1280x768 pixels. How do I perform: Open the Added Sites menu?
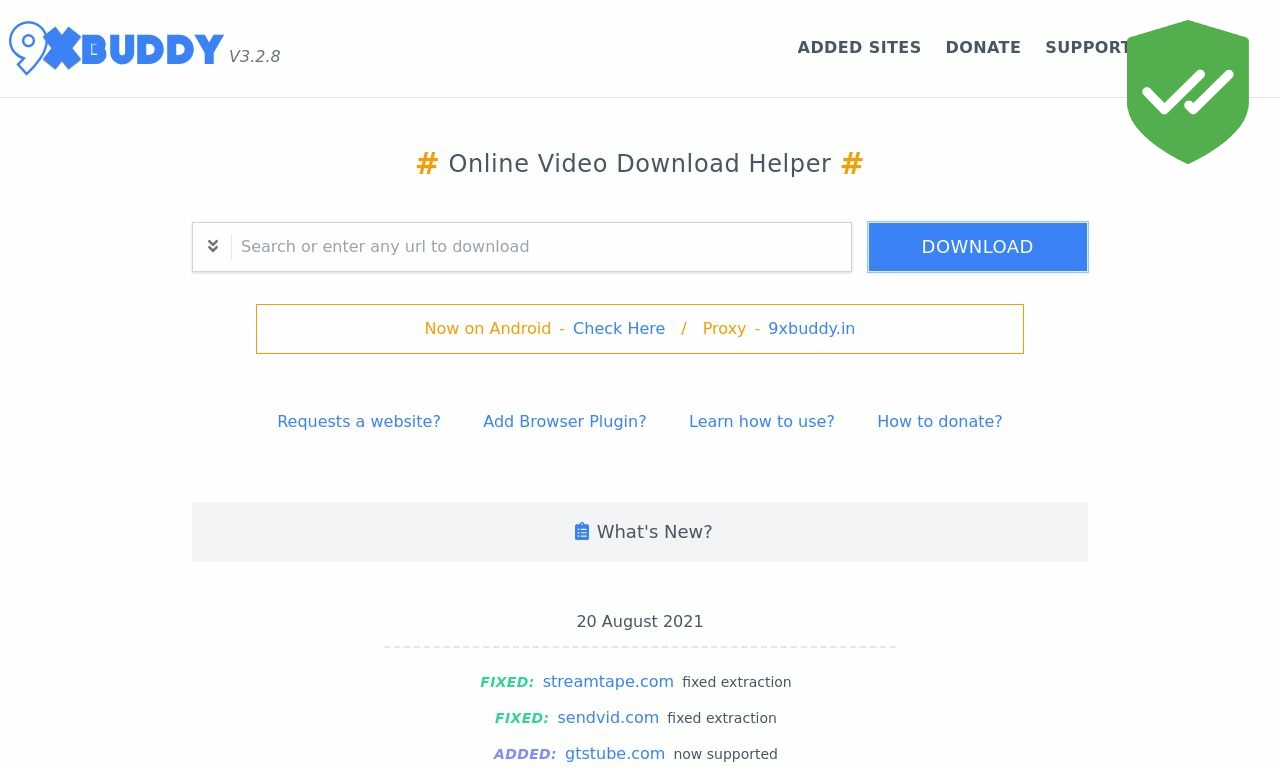[859, 47]
